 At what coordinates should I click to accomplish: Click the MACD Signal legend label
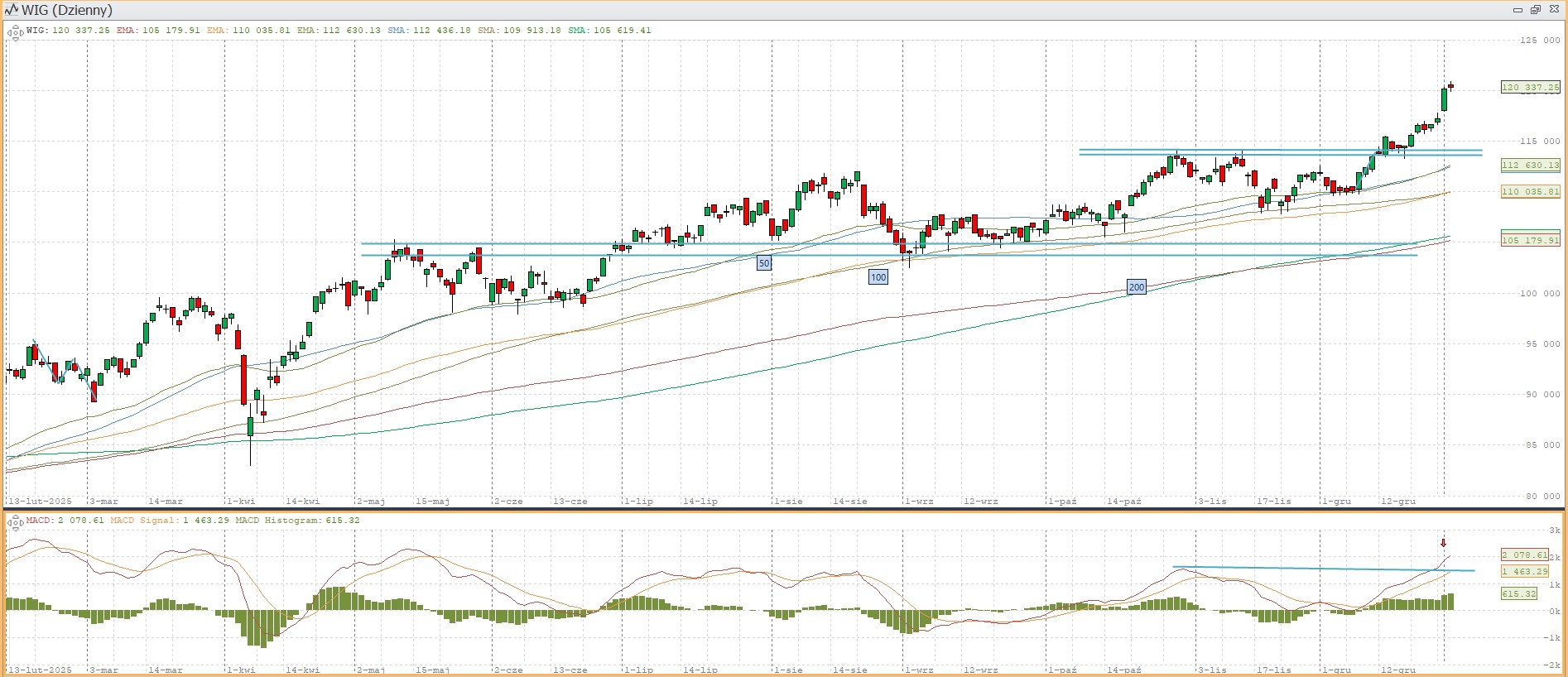coord(143,521)
